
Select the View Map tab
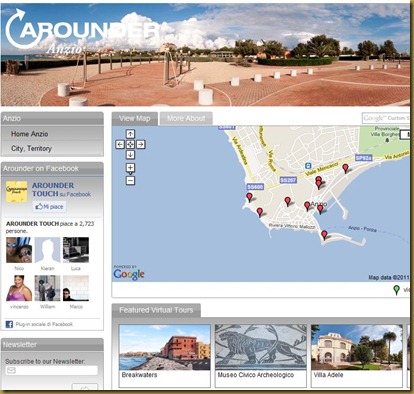[x=135, y=119]
